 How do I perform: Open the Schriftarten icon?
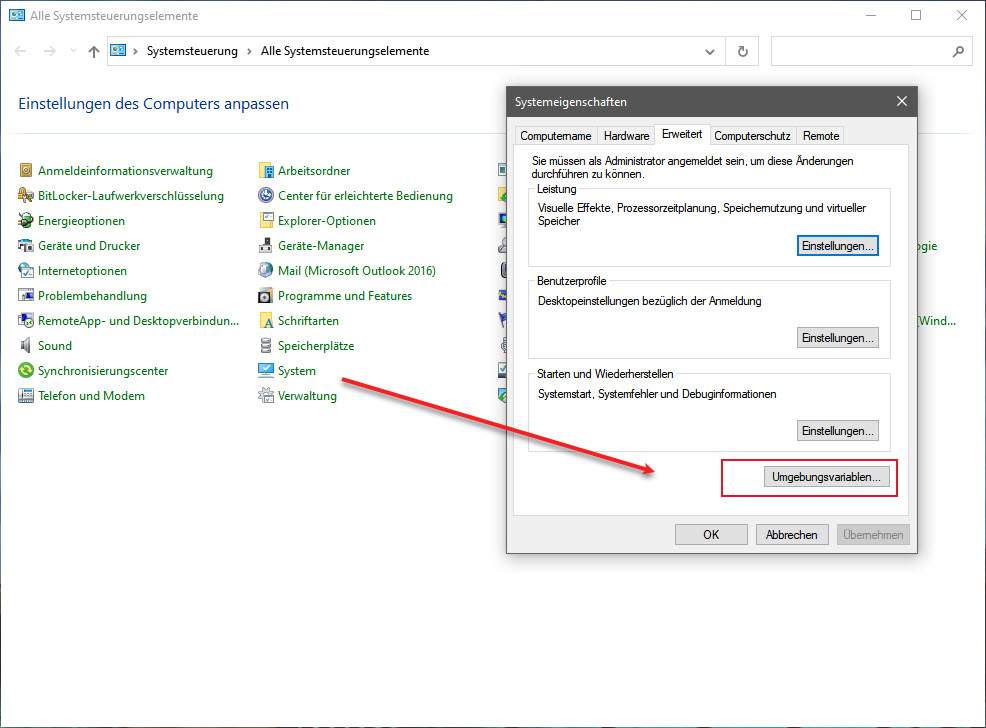pos(266,321)
